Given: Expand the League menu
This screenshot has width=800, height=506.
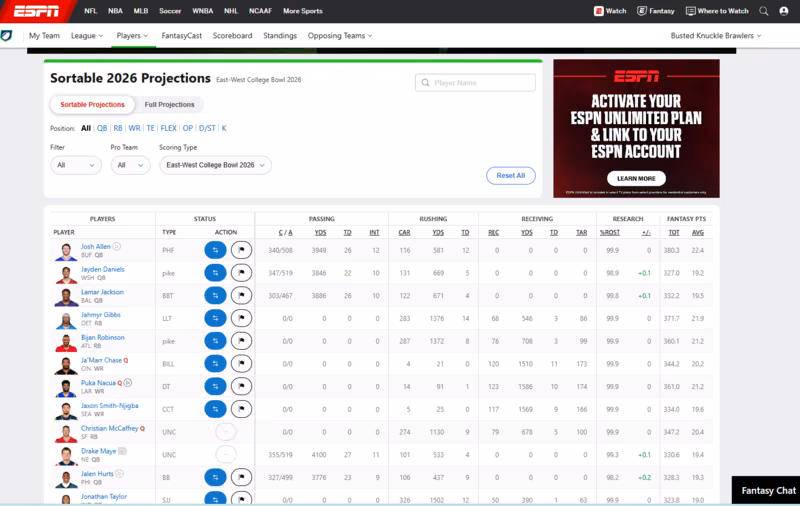Looking at the screenshot, I should pyautogui.click(x=87, y=36).
